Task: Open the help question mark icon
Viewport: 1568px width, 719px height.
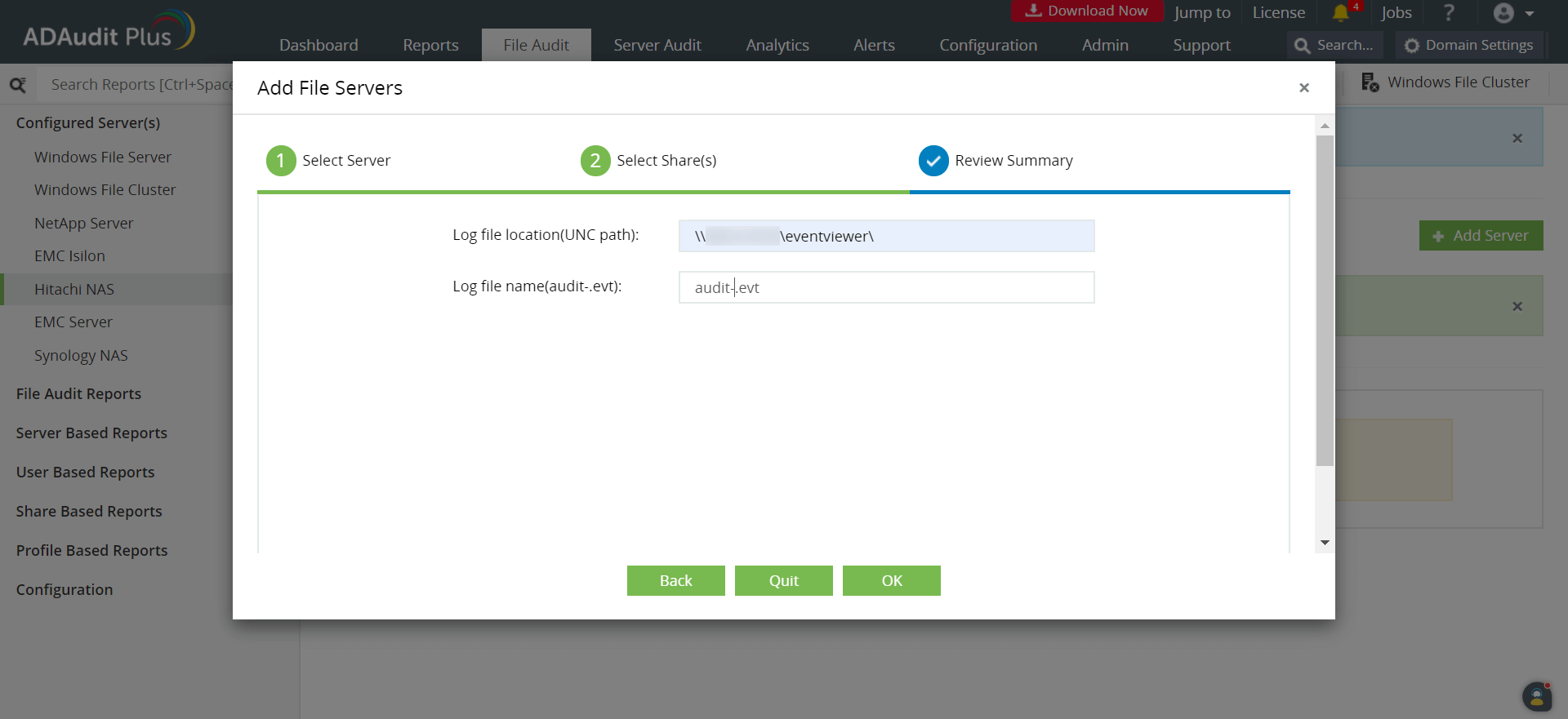Action: (x=1449, y=13)
